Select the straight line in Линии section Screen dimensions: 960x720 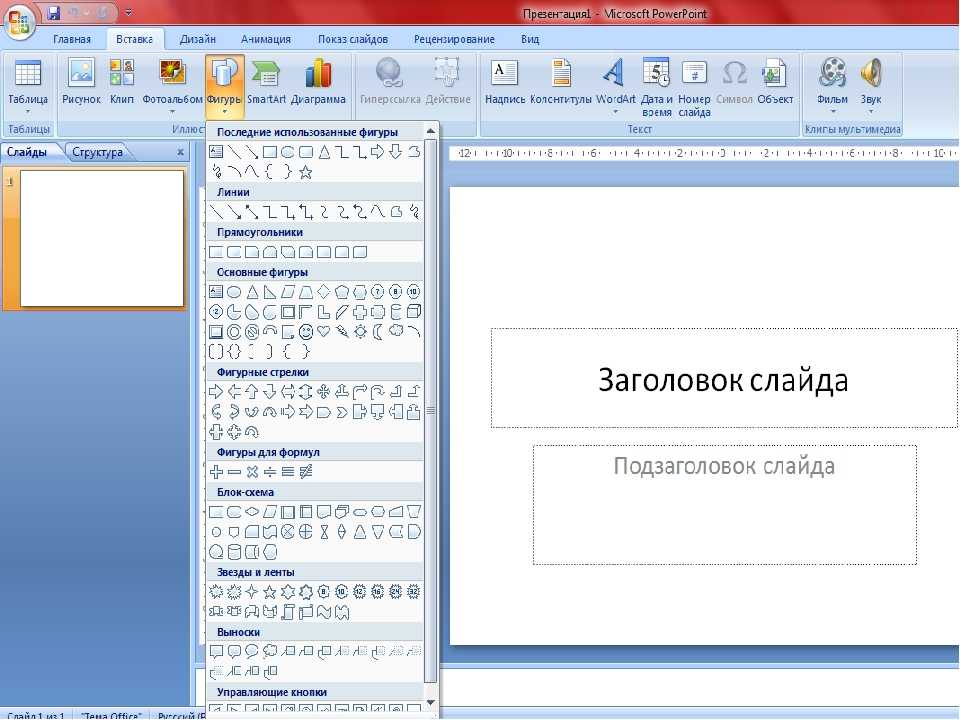pyautogui.click(x=216, y=212)
